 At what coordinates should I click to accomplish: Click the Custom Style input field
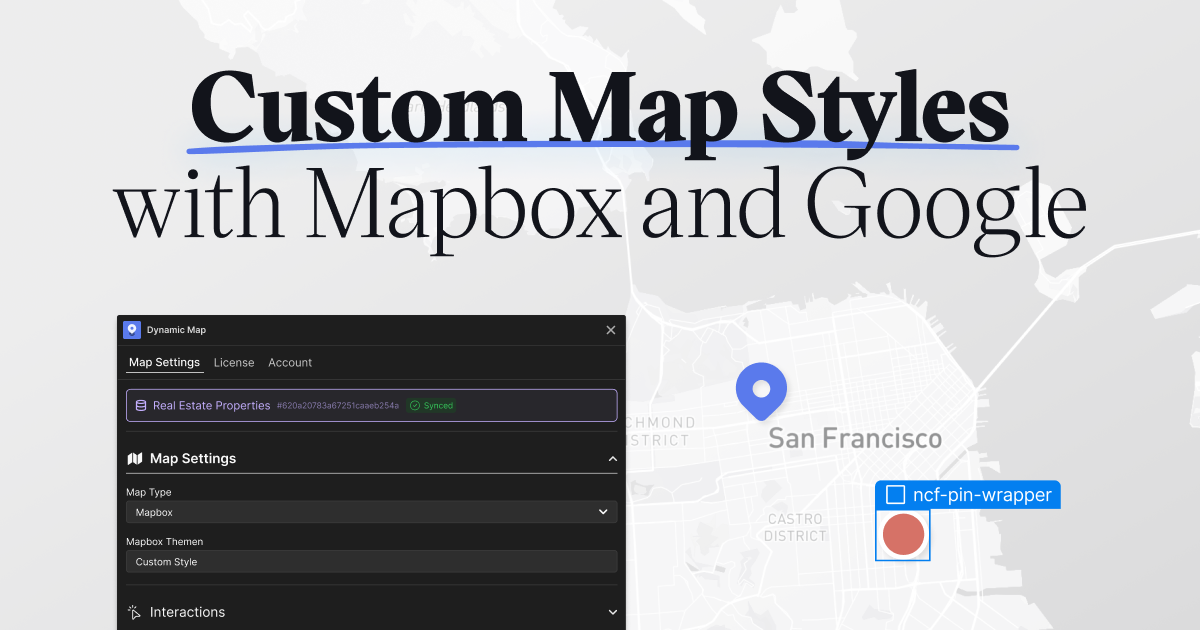371,560
